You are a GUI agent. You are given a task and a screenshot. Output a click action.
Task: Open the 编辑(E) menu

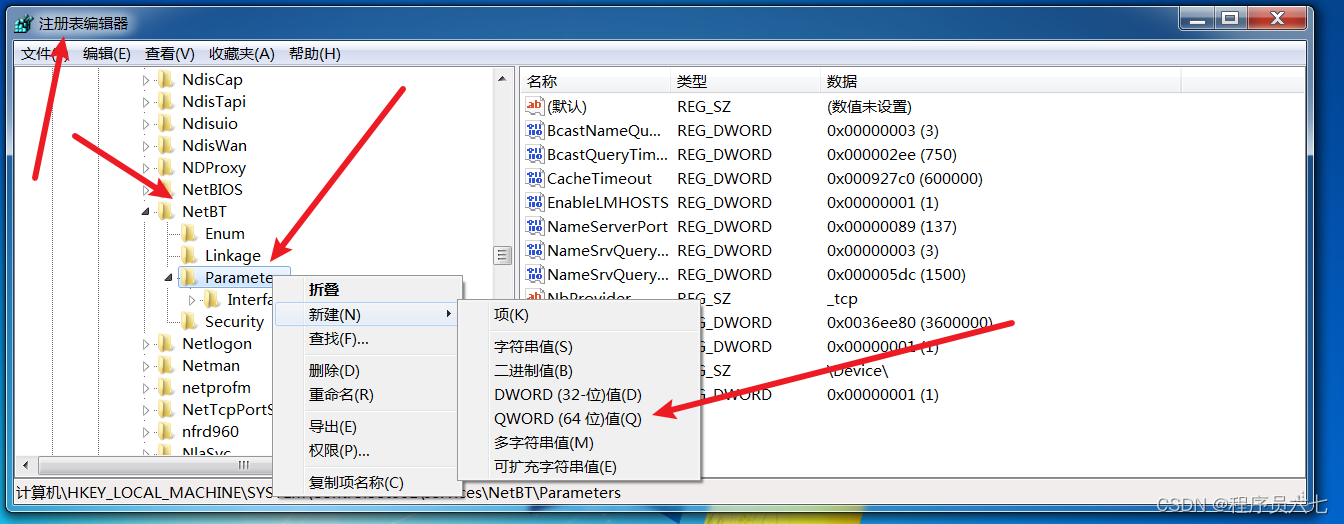[106, 54]
